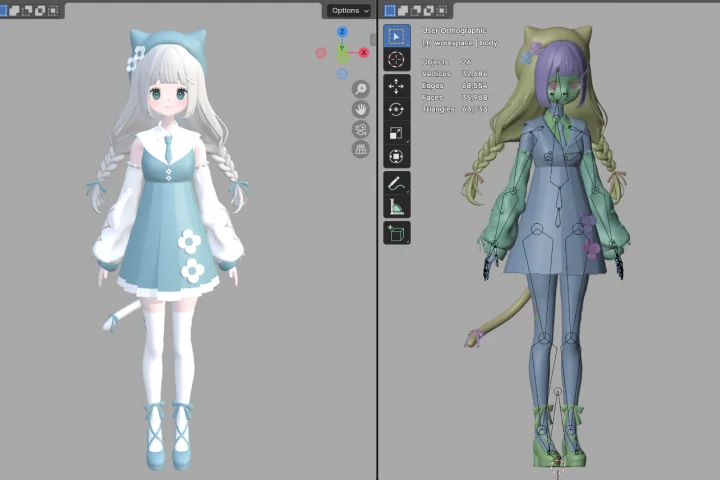
Task: Click the Add Cube tool
Action: (x=396, y=234)
